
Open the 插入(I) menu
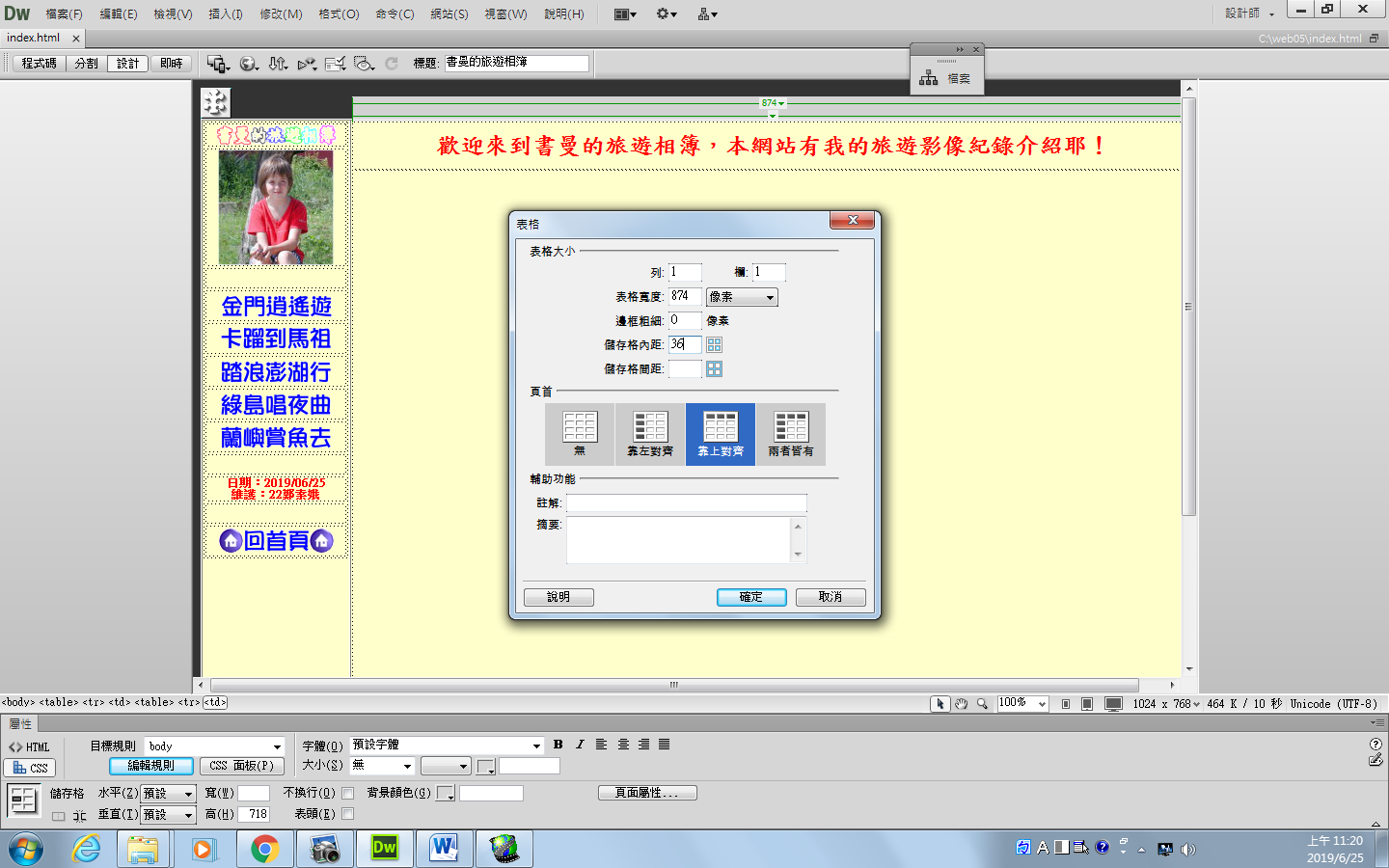coord(225,14)
